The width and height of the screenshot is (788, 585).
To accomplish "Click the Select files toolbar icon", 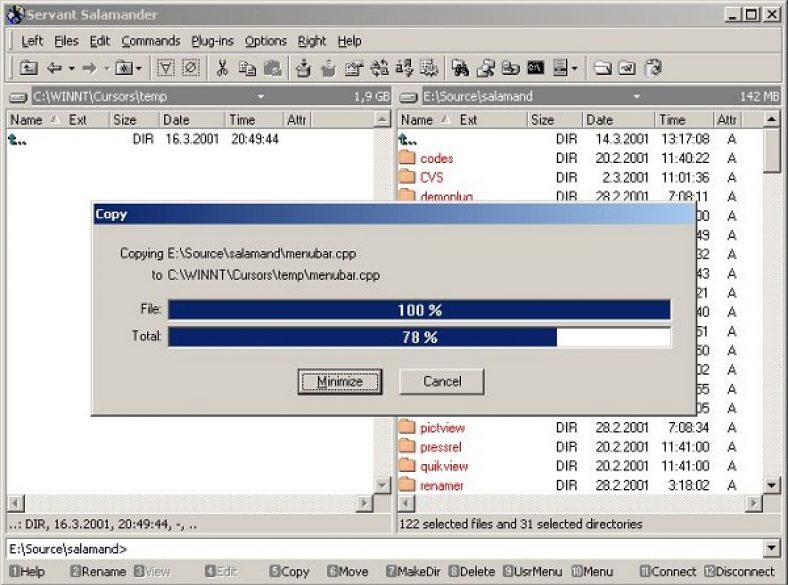I will tap(165, 68).
